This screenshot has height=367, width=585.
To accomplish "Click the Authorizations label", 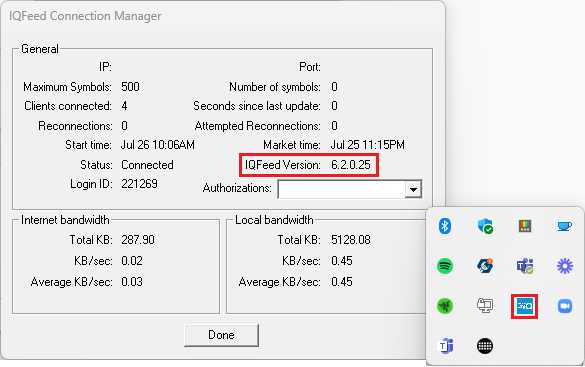I will point(237,188).
